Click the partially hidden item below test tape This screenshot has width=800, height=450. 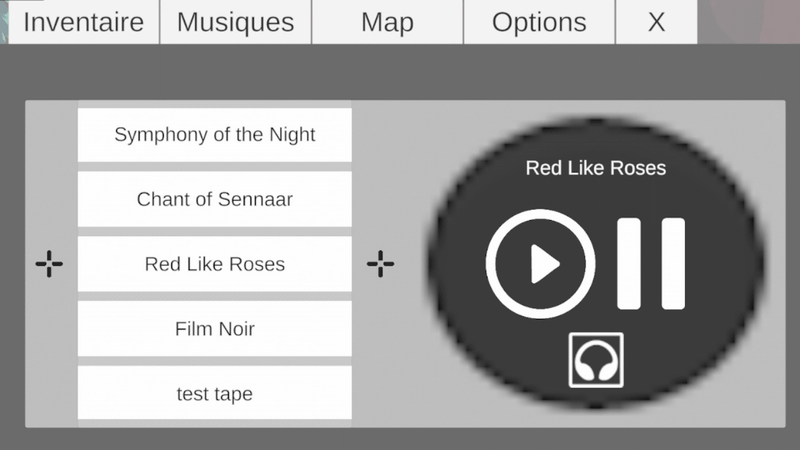(x=215, y=425)
